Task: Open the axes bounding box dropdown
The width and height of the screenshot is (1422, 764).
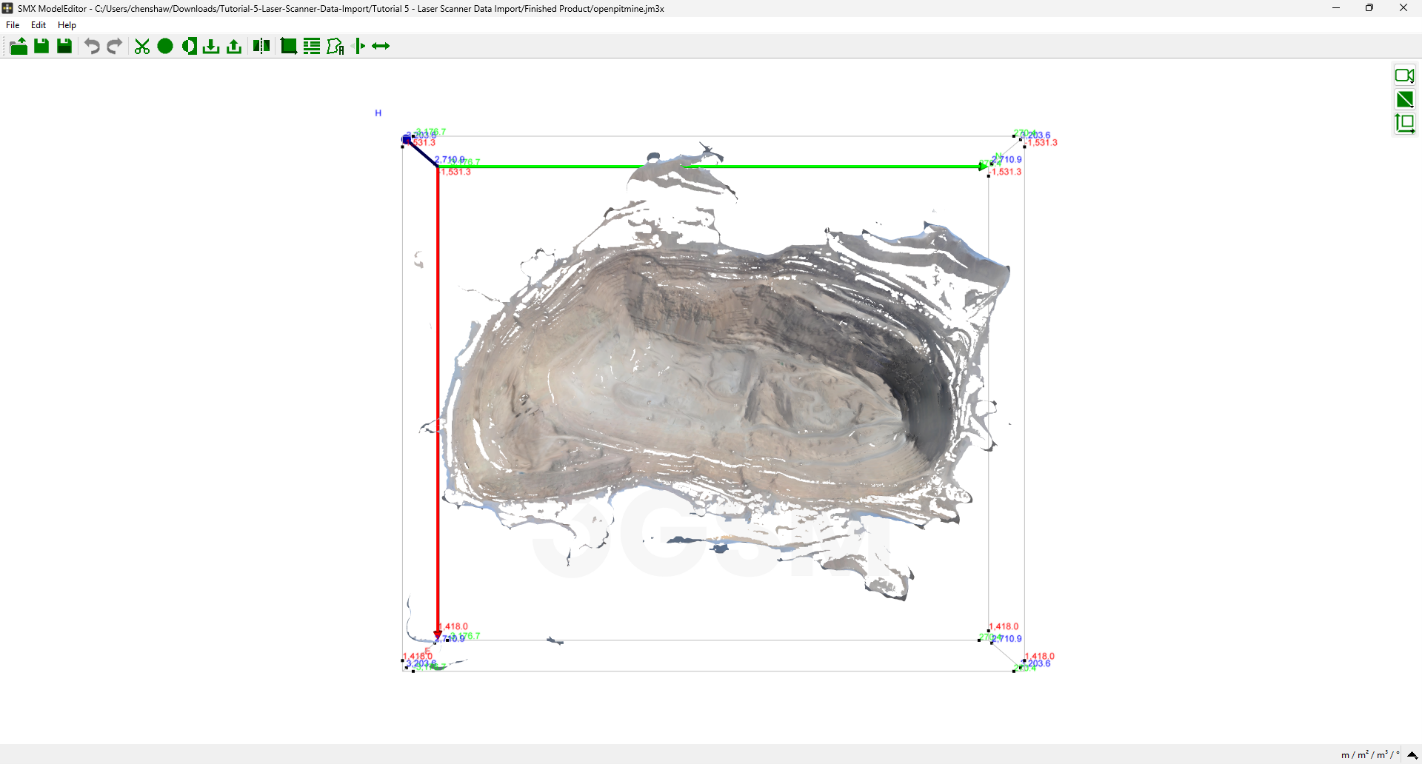Action: tap(1404, 123)
